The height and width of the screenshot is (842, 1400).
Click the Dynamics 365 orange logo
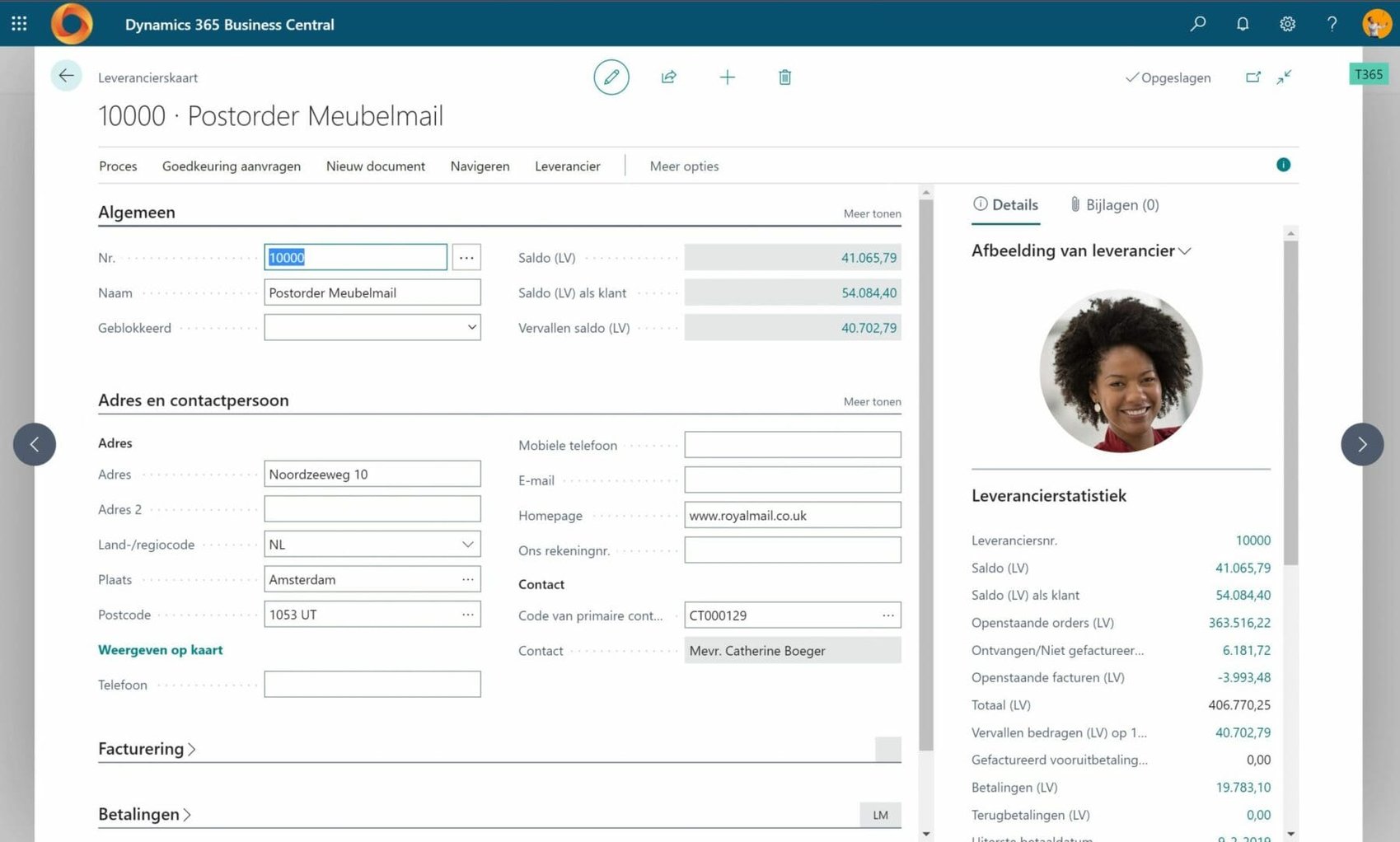click(72, 24)
